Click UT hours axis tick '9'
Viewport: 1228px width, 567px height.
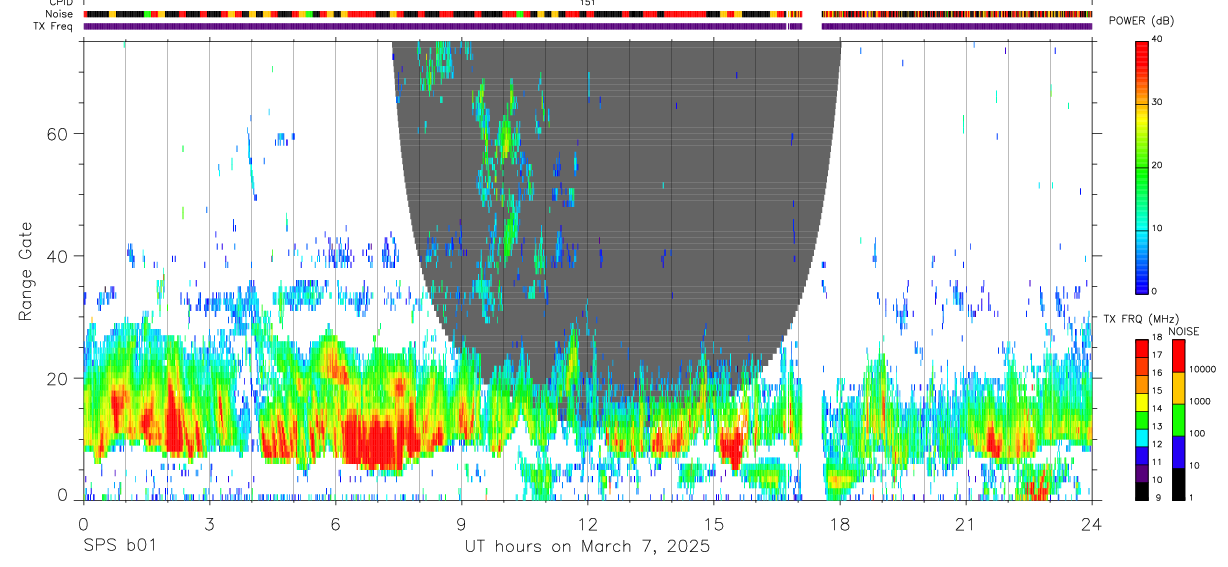click(x=461, y=523)
